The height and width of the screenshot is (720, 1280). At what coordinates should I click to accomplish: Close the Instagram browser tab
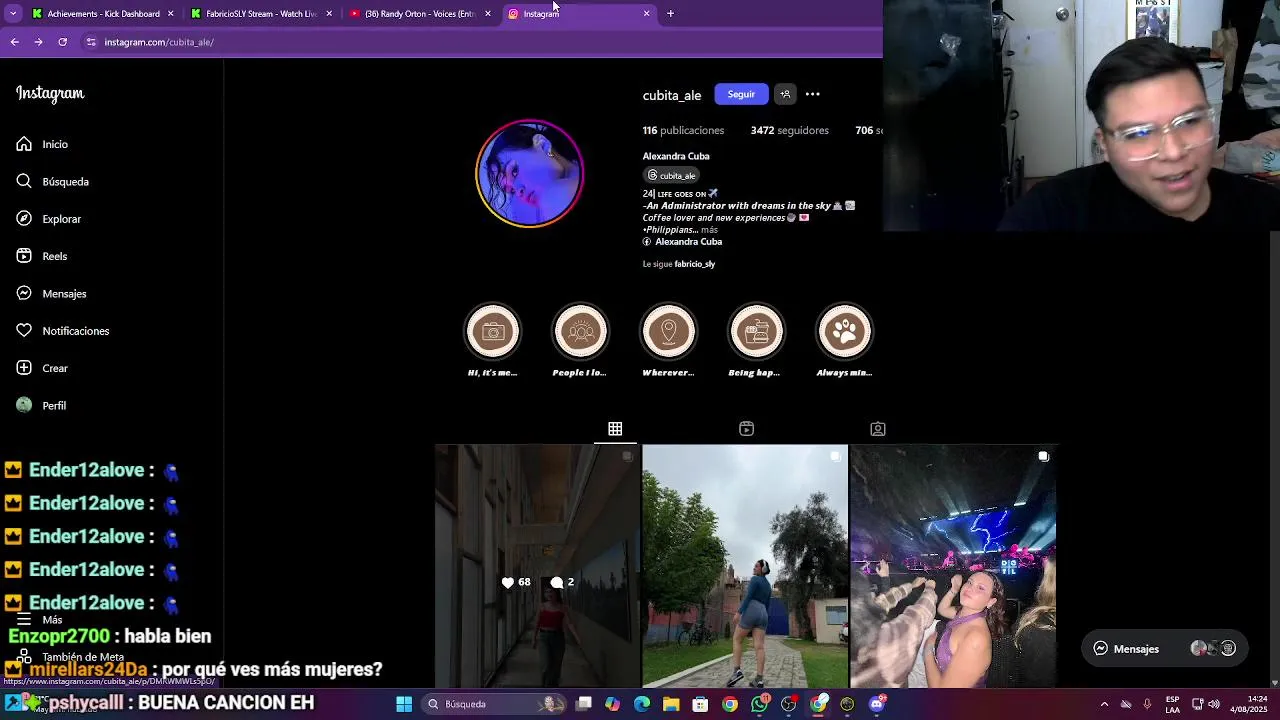(x=646, y=14)
